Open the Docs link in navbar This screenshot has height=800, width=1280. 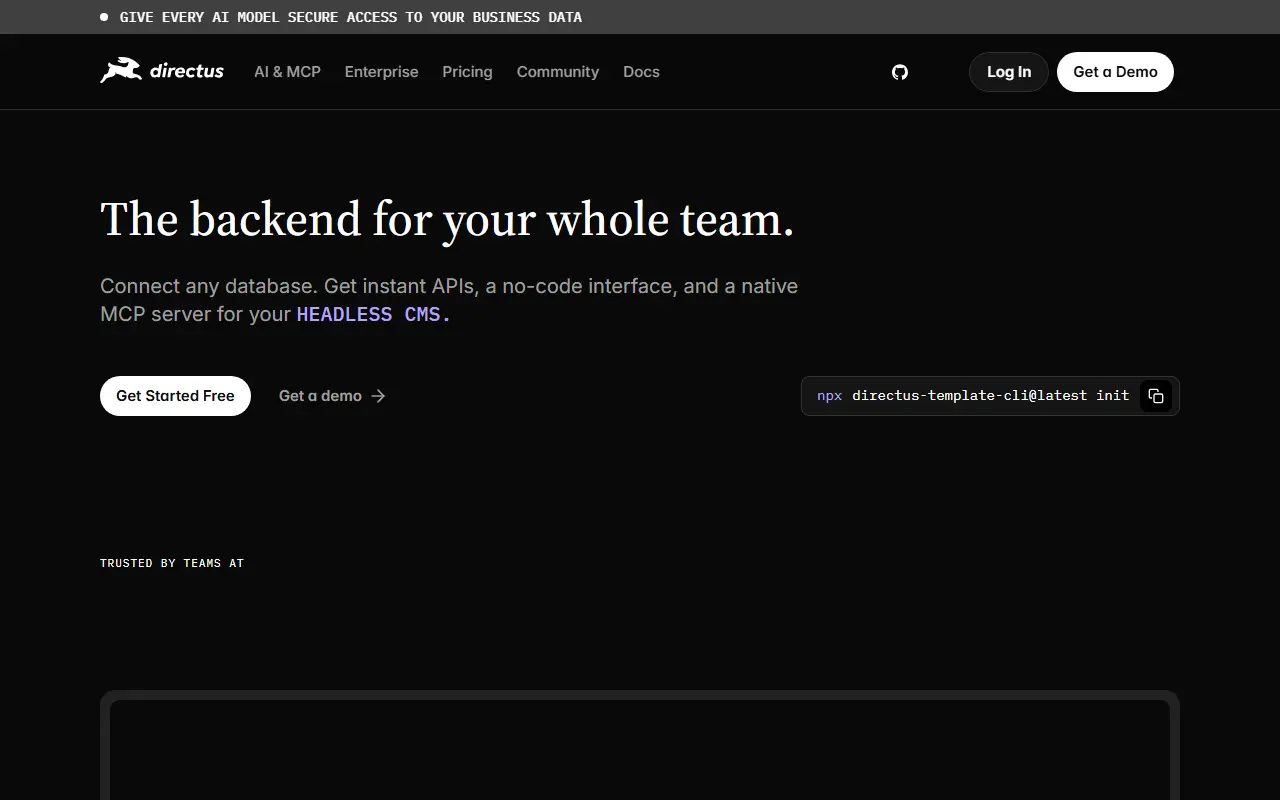(641, 72)
